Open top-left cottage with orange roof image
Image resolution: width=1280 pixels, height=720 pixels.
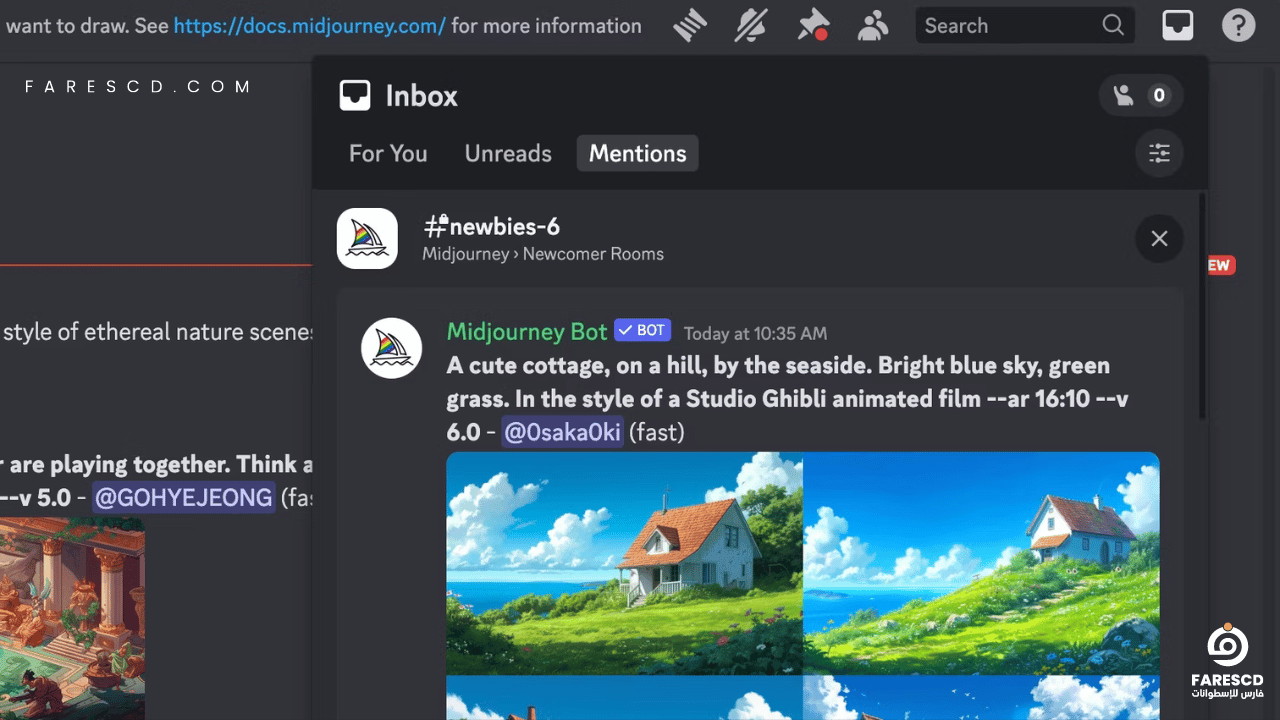(625, 564)
